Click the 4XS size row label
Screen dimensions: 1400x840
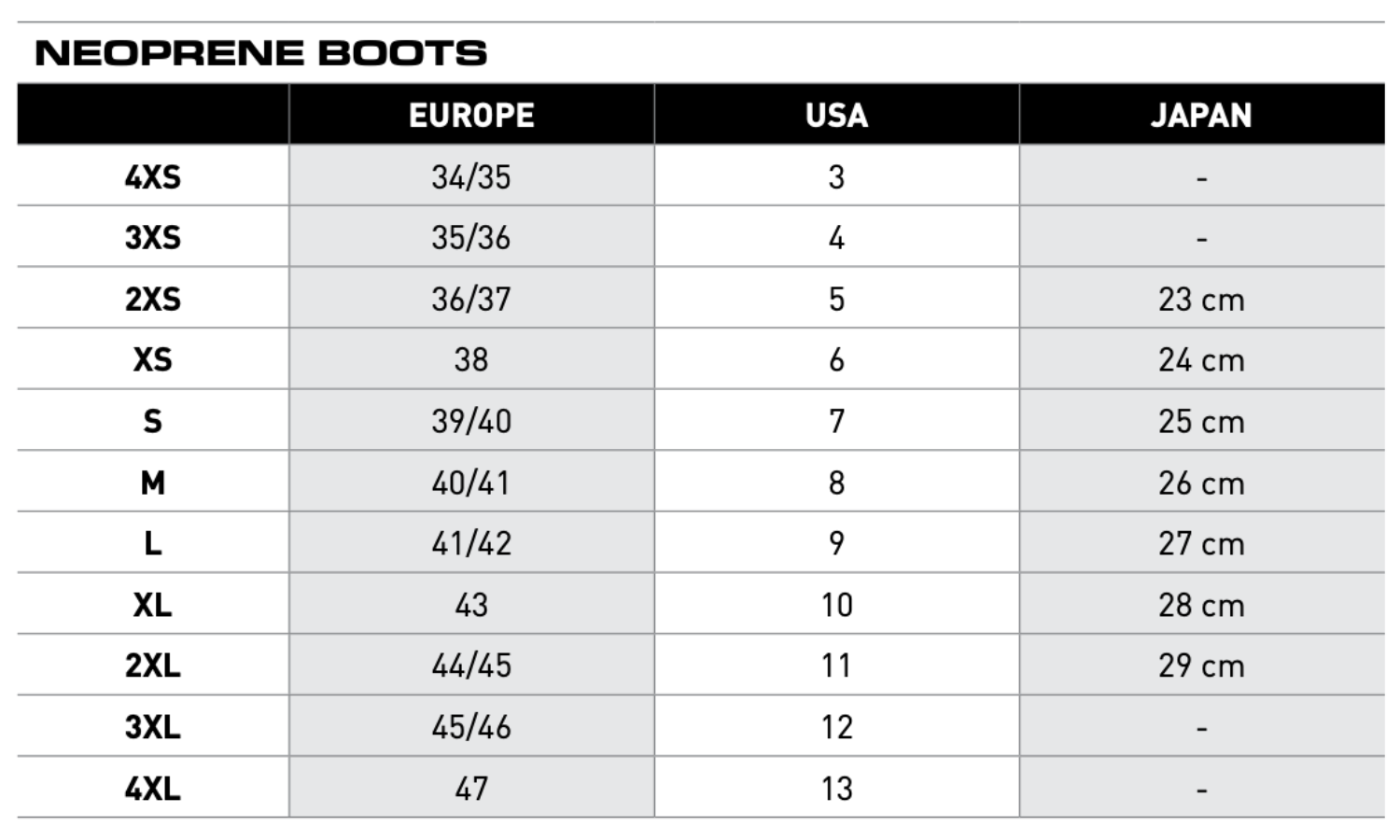(x=153, y=176)
